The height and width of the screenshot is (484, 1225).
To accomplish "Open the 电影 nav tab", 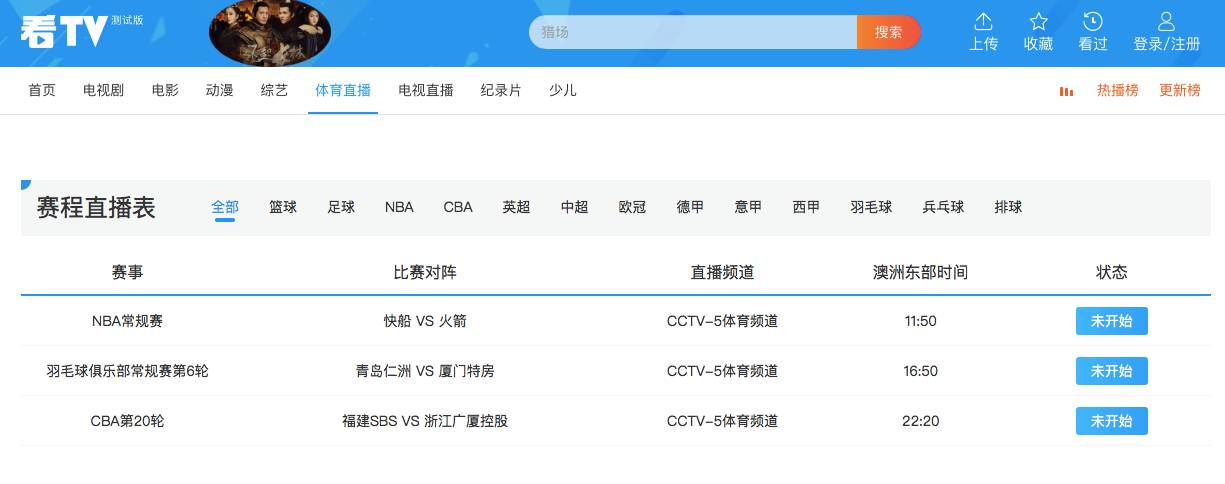I will coord(165,90).
